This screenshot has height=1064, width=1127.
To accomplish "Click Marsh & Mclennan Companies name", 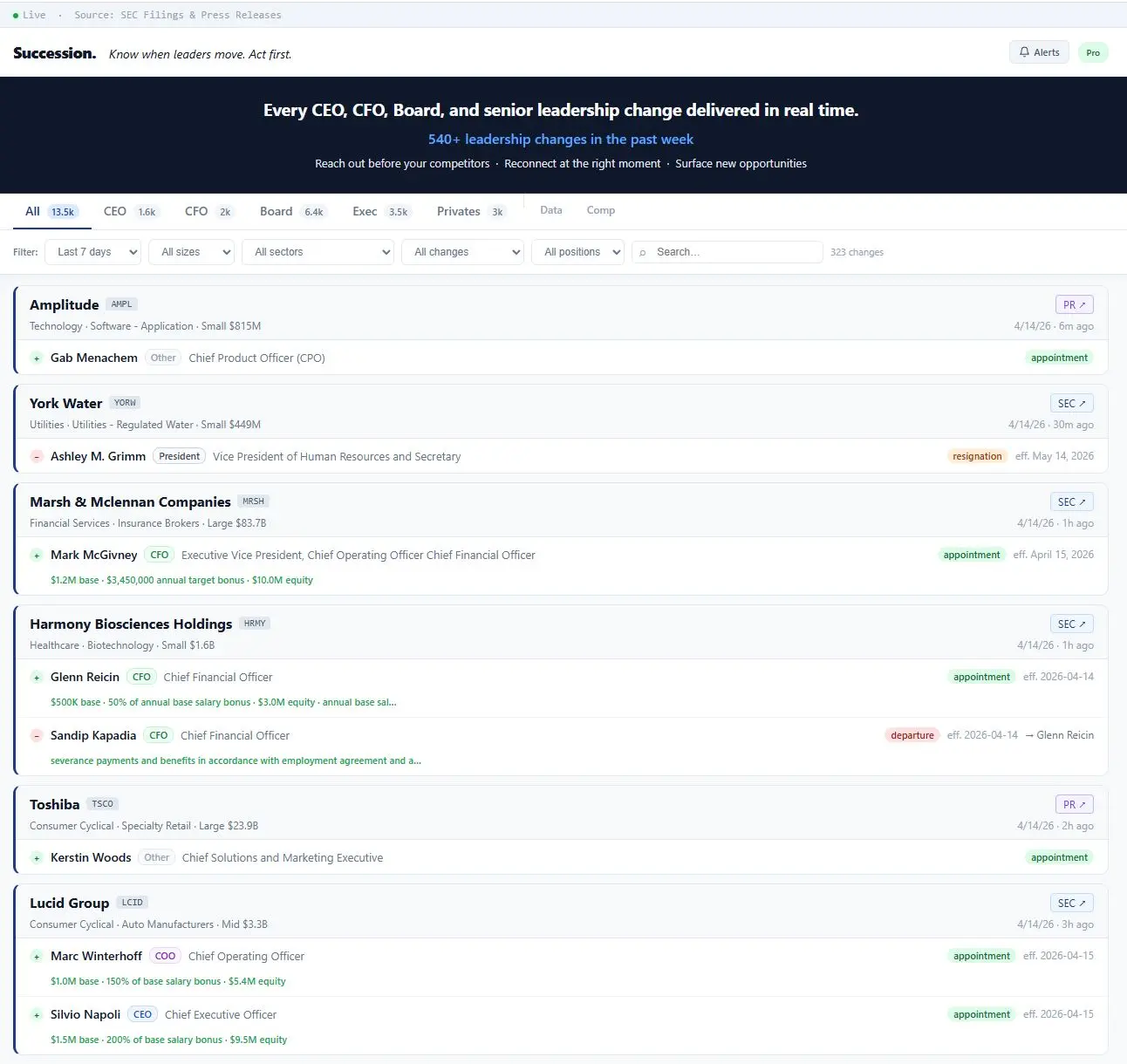I will pyautogui.click(x=130, y=501).
